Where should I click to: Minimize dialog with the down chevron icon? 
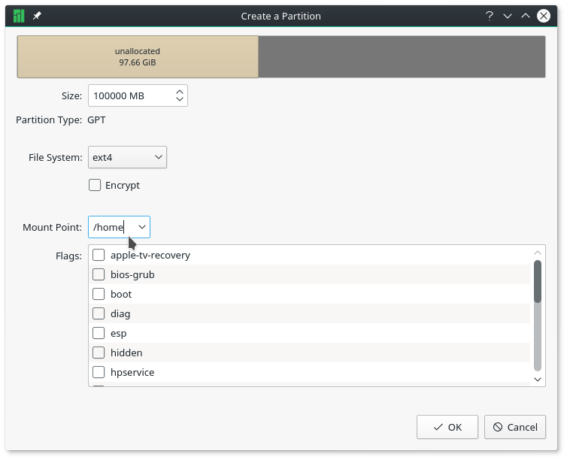[x=507, y=16]
